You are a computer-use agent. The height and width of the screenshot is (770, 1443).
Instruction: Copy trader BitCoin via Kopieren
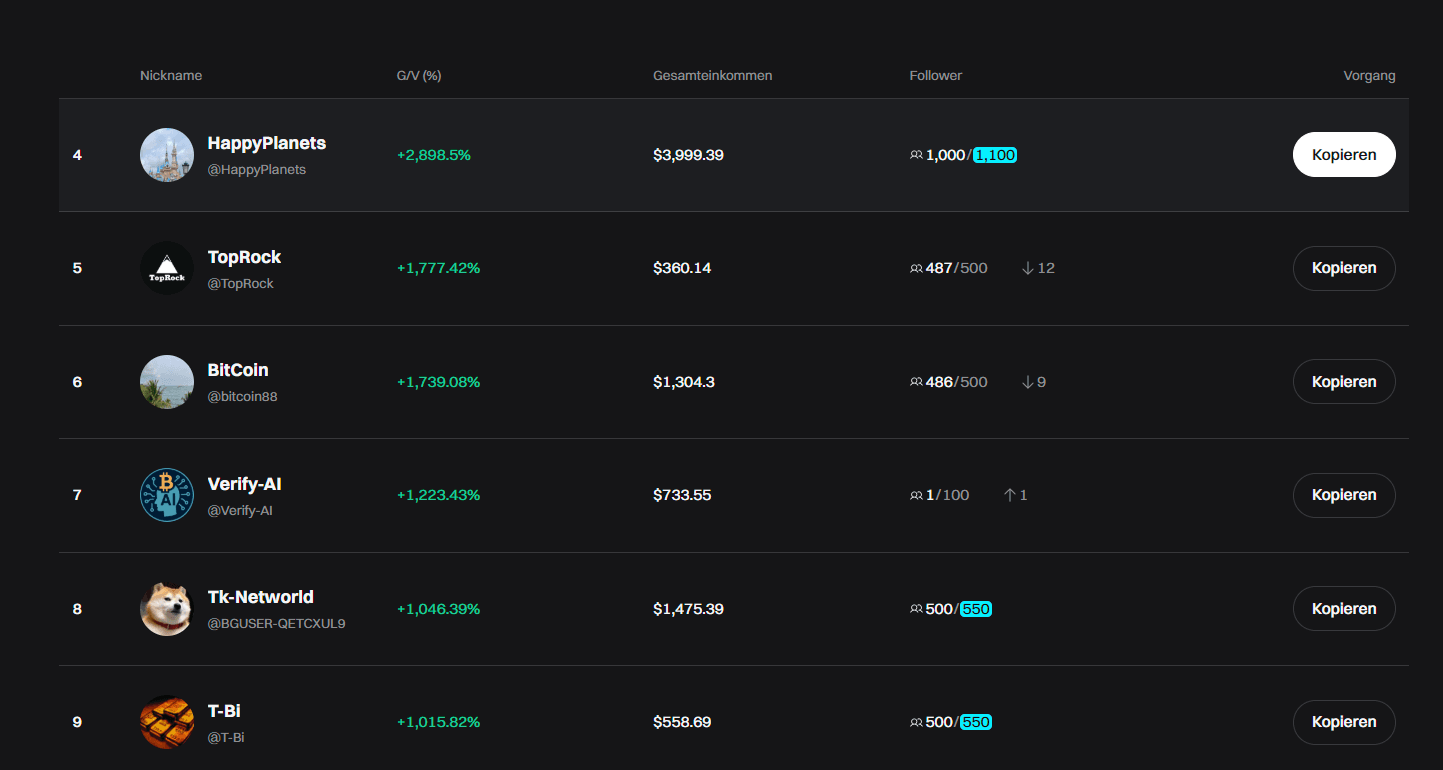click(1344, 382)
